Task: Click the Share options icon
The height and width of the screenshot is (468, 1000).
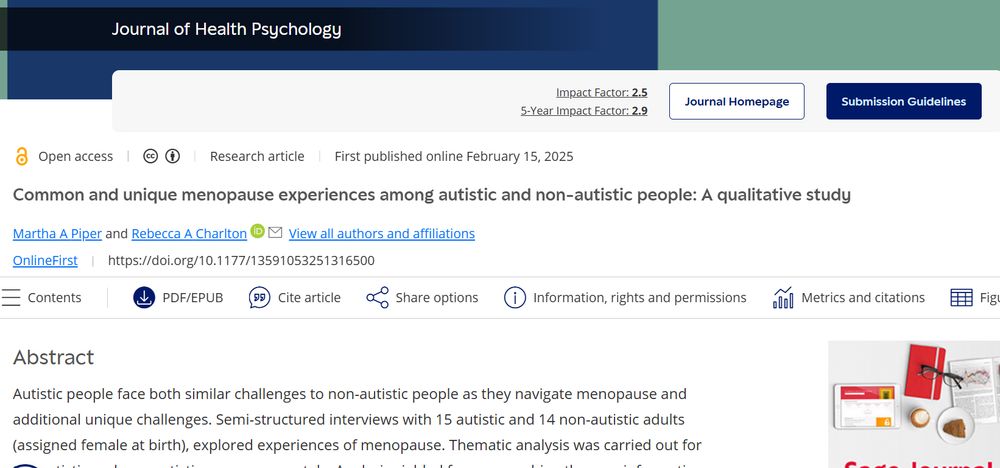Action: 378,297
